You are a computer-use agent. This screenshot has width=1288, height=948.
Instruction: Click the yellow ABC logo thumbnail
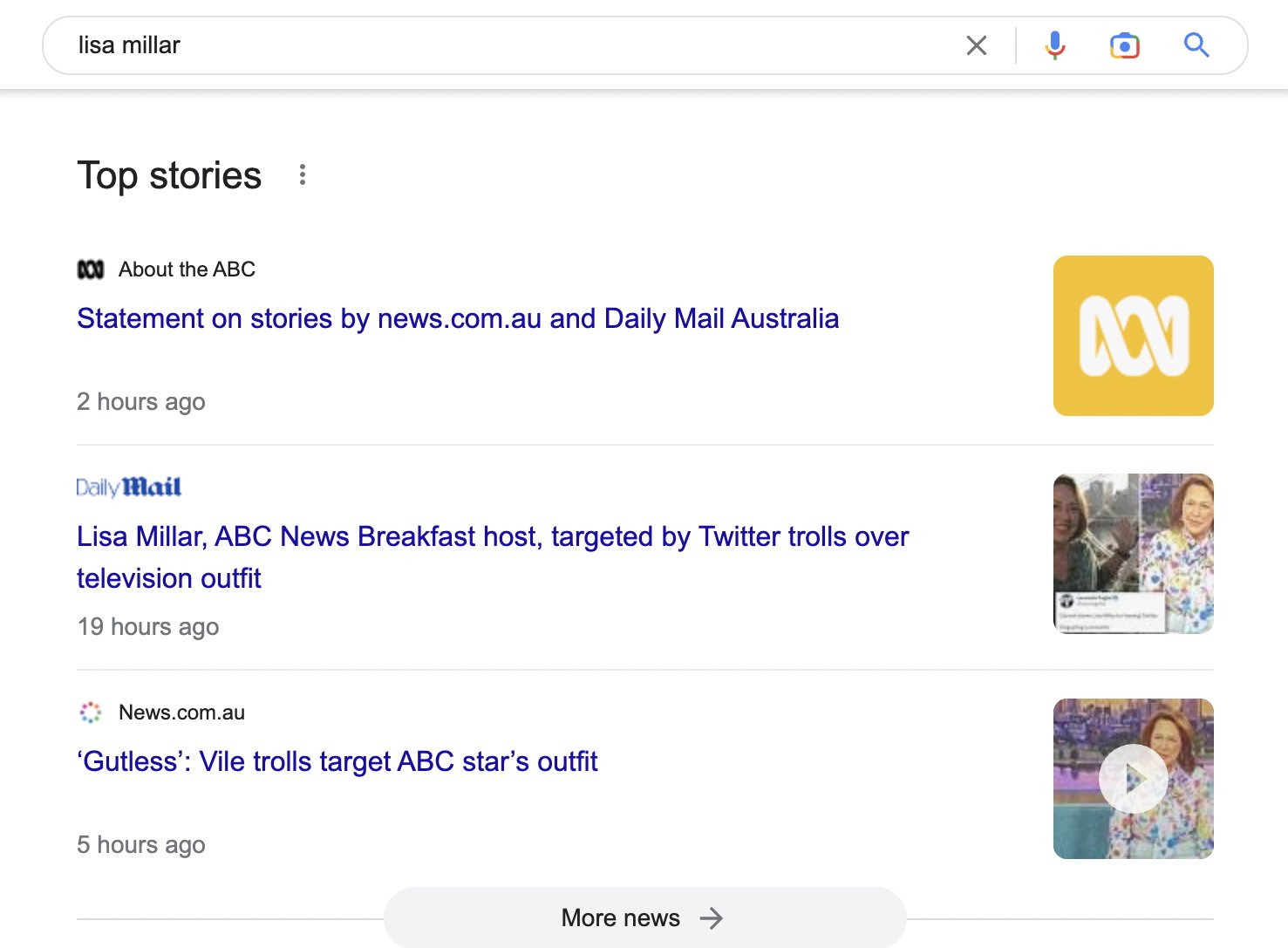tap(1134, 336)
